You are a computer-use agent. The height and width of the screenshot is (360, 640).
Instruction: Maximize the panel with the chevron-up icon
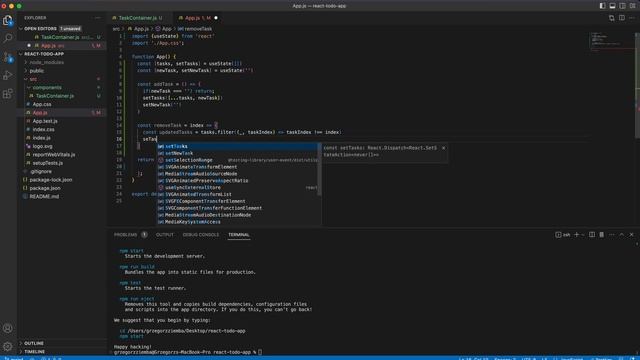tap(622, 235)
